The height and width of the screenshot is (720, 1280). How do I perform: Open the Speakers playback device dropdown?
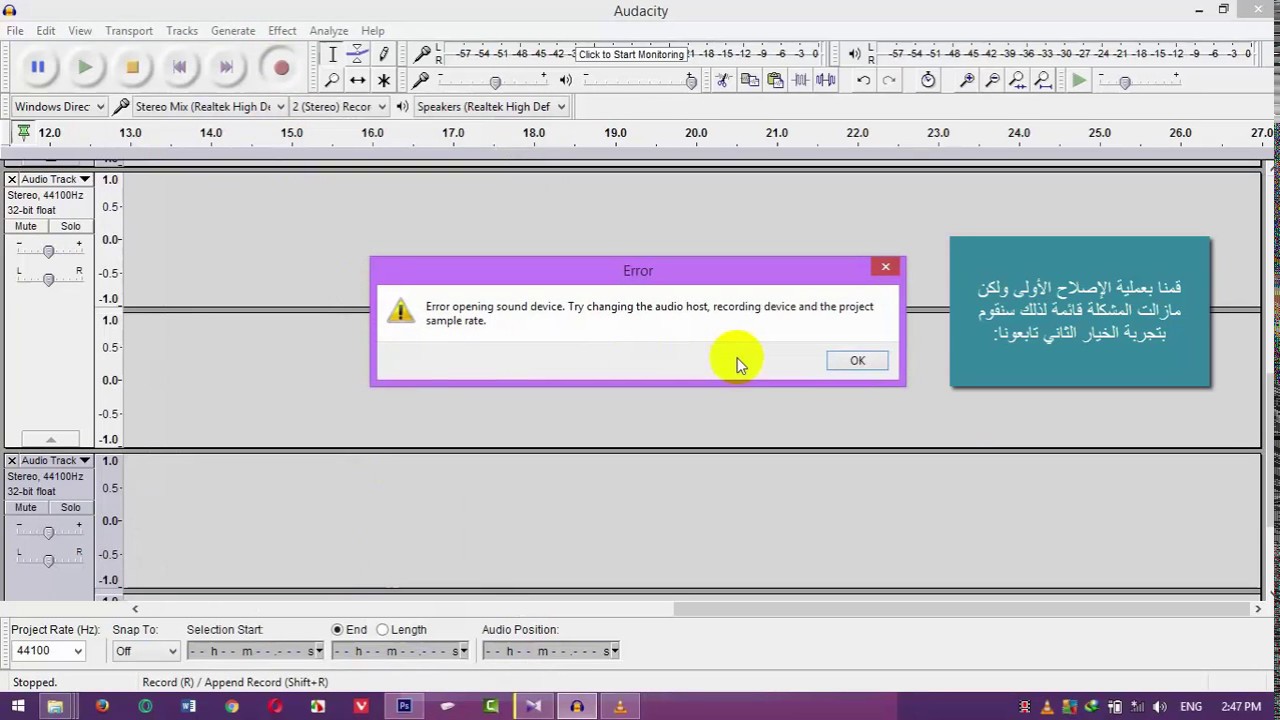(x=491, y=107)
